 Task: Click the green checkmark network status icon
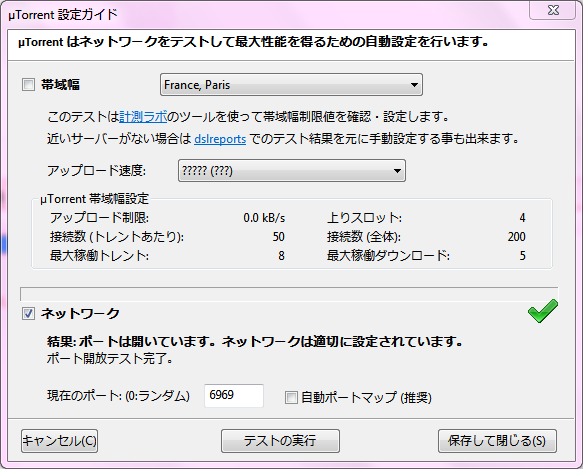543,311
